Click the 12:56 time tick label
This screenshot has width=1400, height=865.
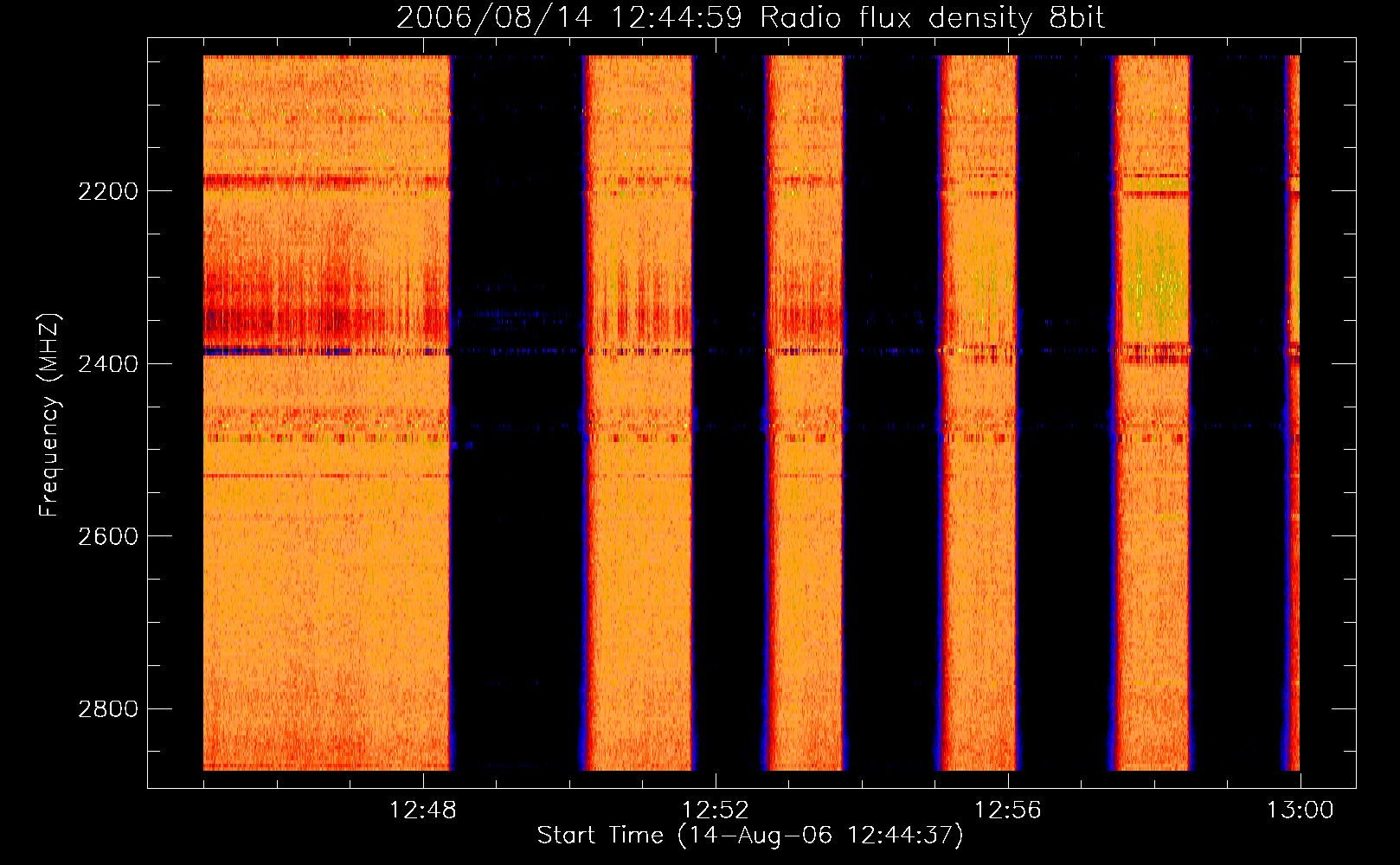1007,811
